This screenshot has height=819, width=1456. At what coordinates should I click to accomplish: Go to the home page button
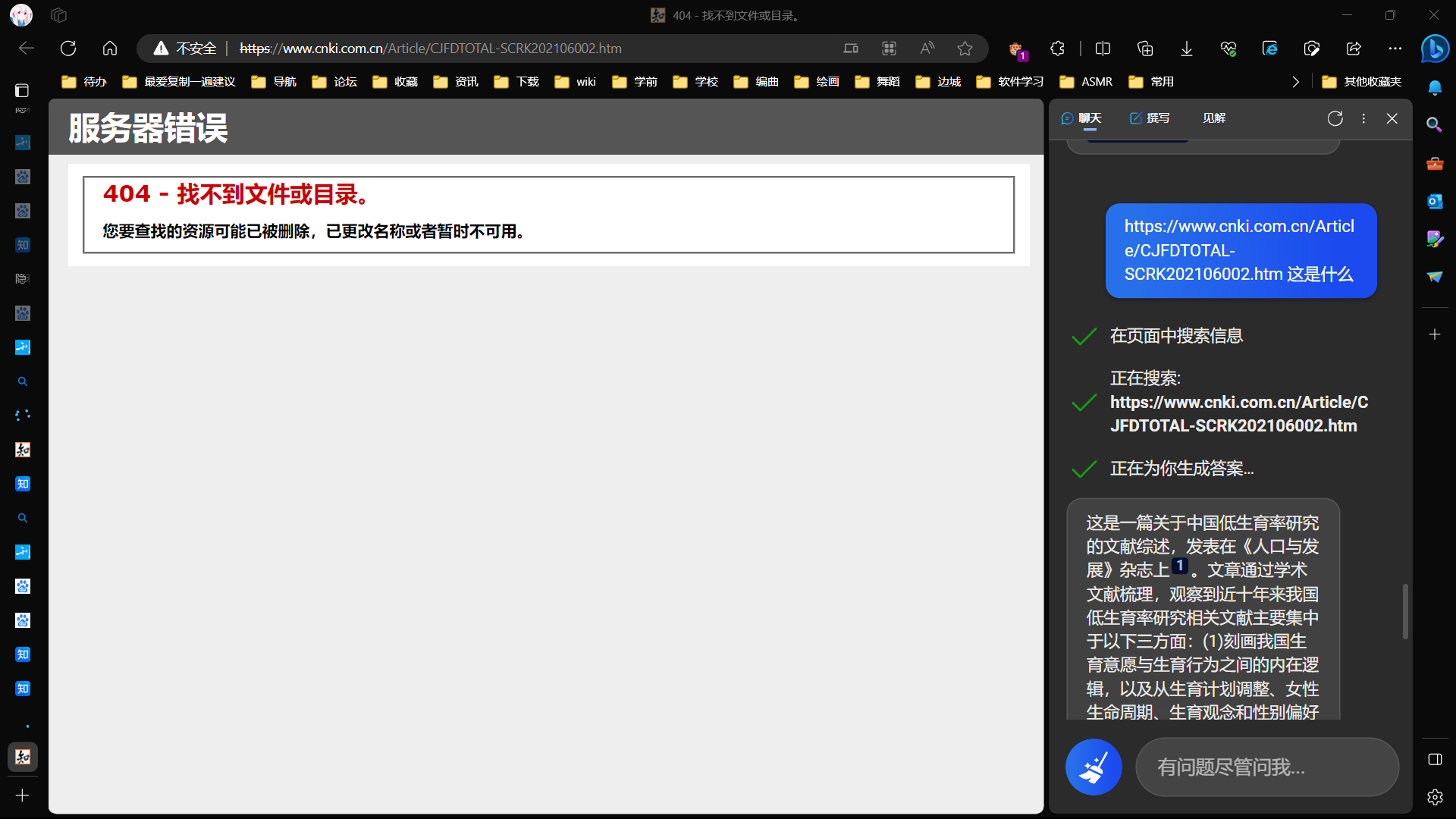tap(110, 49)
